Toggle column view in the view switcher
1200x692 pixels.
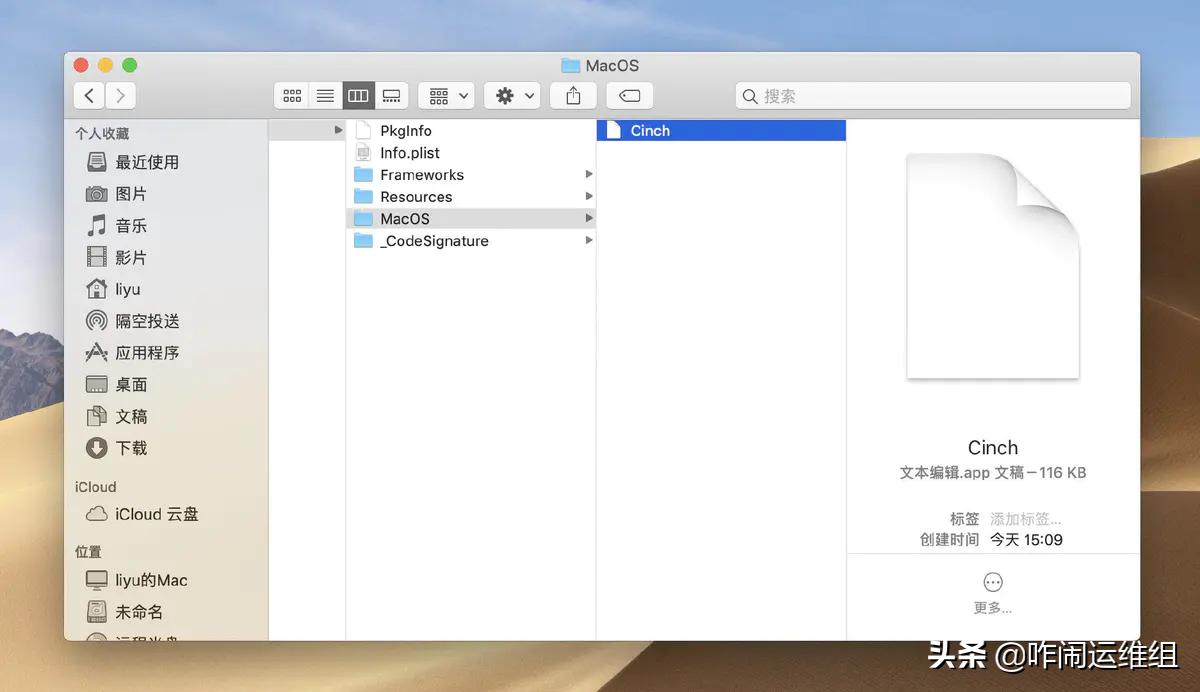[x=358, y=95]
